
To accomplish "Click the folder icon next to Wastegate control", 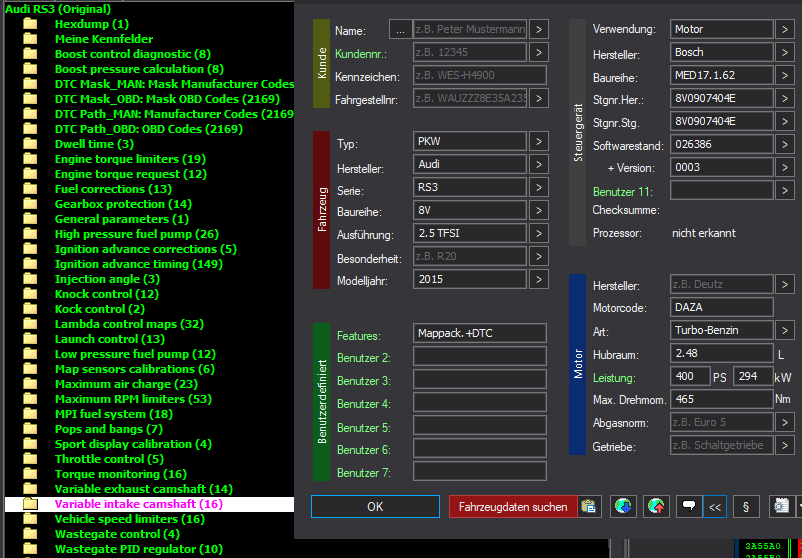I will [x=31, y=534].
